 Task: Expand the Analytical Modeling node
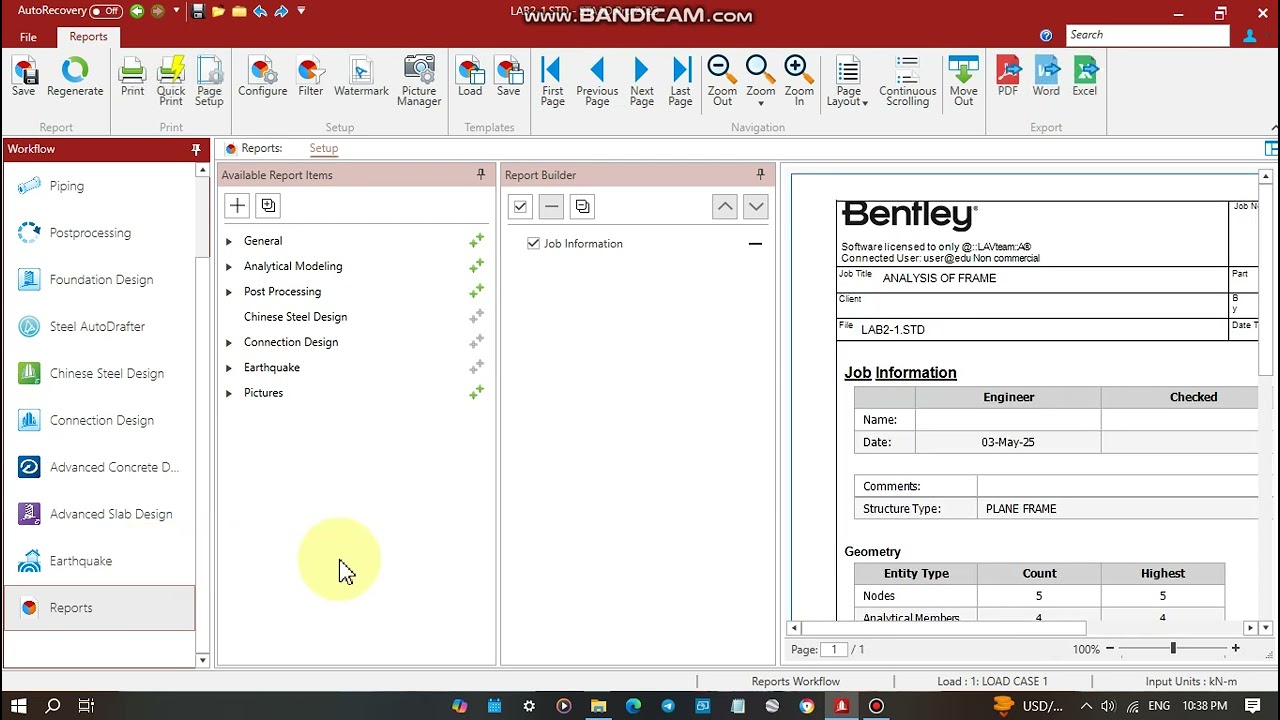pos(229,266)
